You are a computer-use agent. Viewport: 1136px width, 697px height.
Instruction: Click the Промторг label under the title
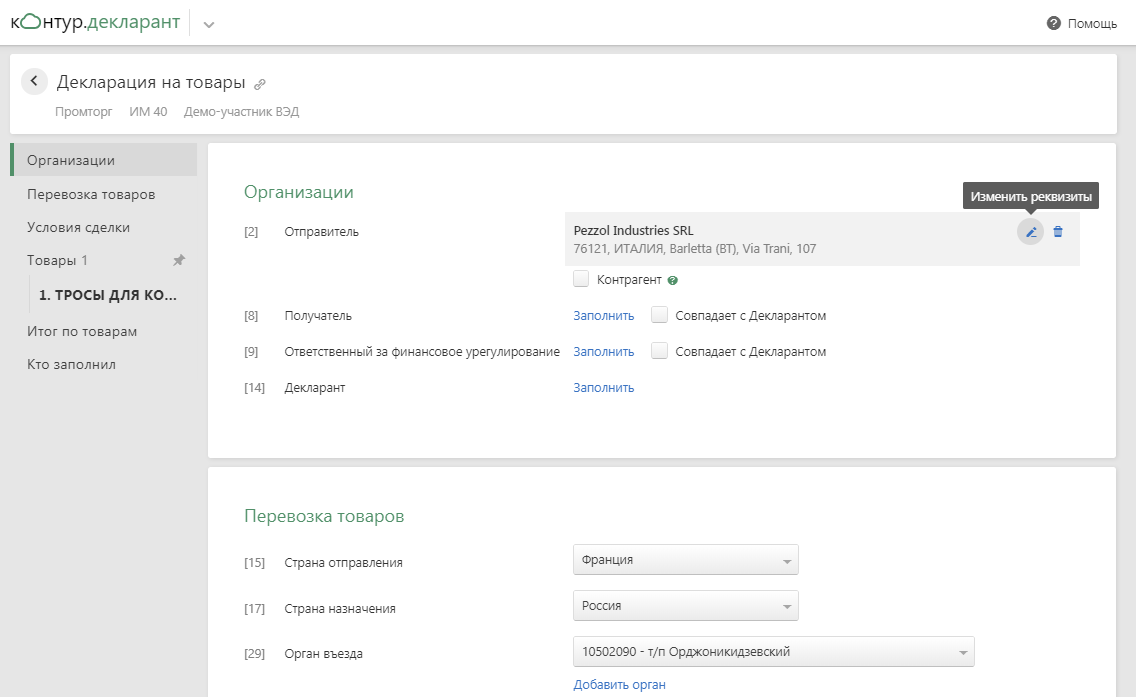(83, 112)
